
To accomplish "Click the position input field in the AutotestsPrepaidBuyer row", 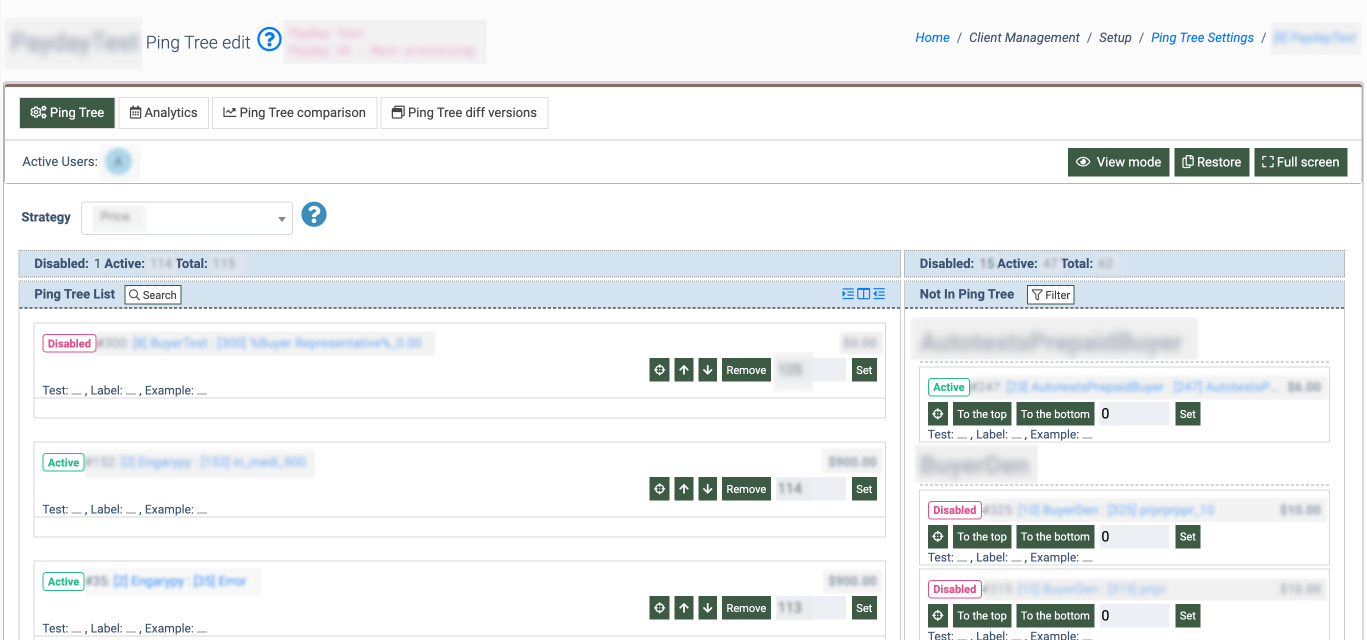I will (x=1133, y=414).
